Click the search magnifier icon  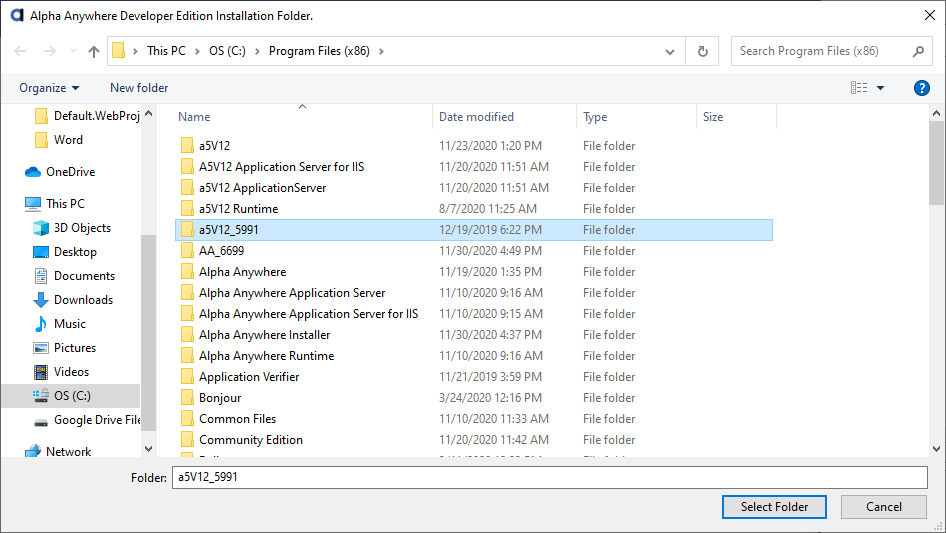tap(918, 51)
